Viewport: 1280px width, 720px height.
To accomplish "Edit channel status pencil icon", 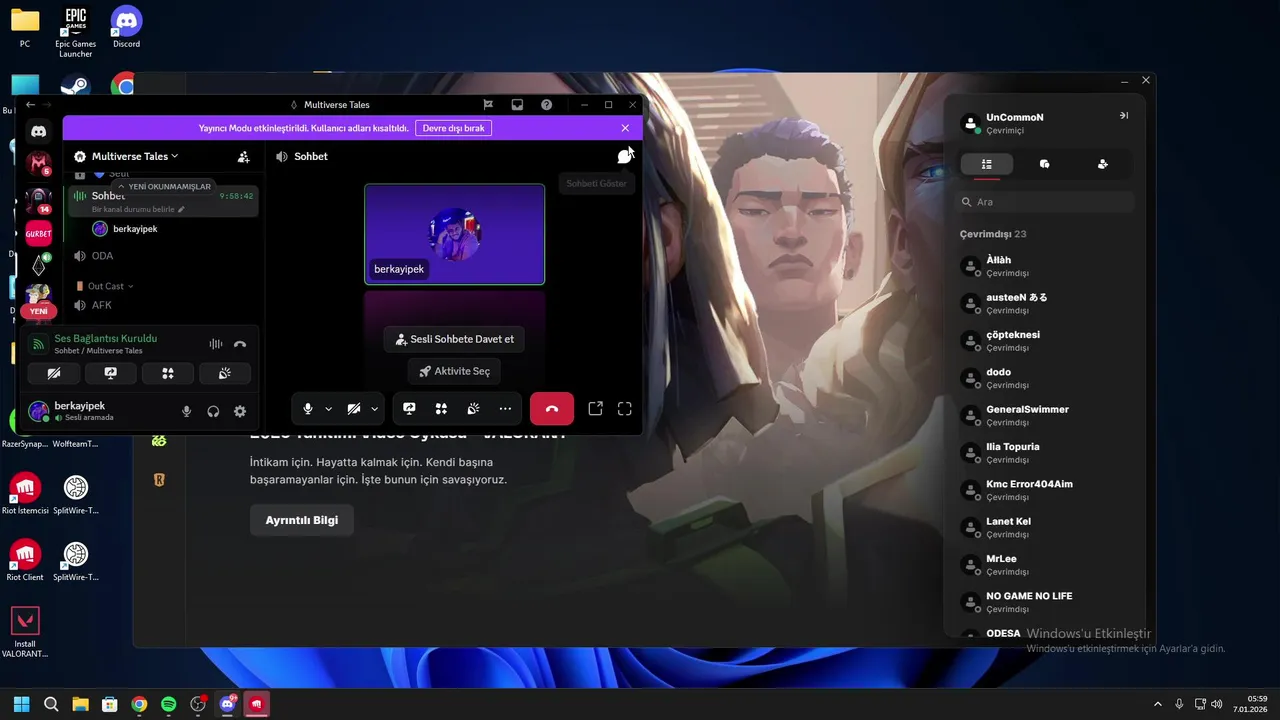I will 181,210.
